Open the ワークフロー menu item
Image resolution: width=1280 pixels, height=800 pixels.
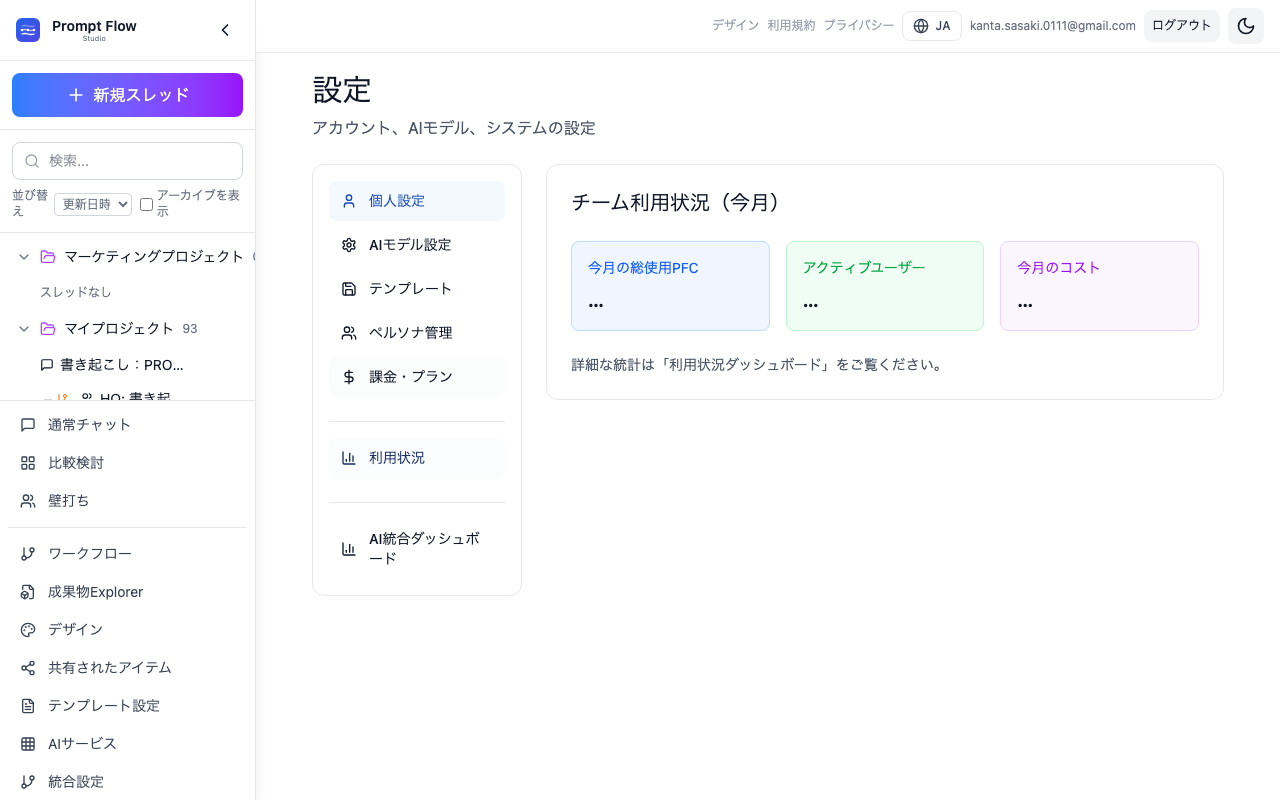point(127,554)
